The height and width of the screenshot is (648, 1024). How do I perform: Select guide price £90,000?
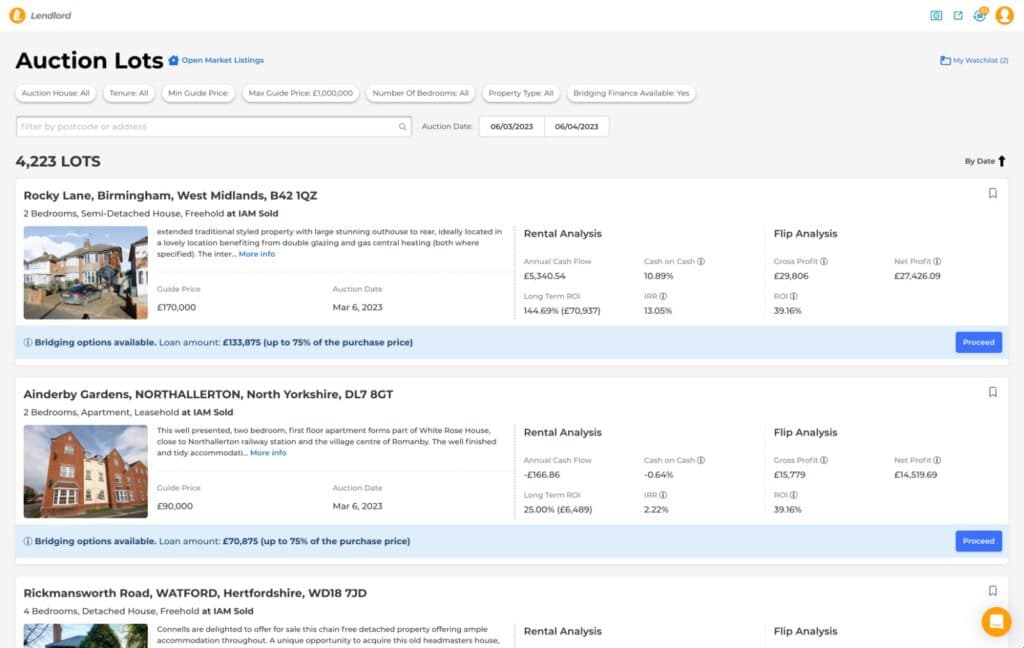pyautogui.click(x=175, y=506)
